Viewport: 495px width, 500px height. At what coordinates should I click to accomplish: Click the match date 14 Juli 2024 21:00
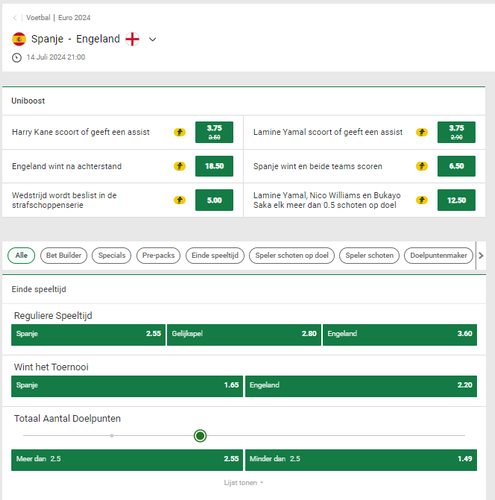[x=56, y=57]
